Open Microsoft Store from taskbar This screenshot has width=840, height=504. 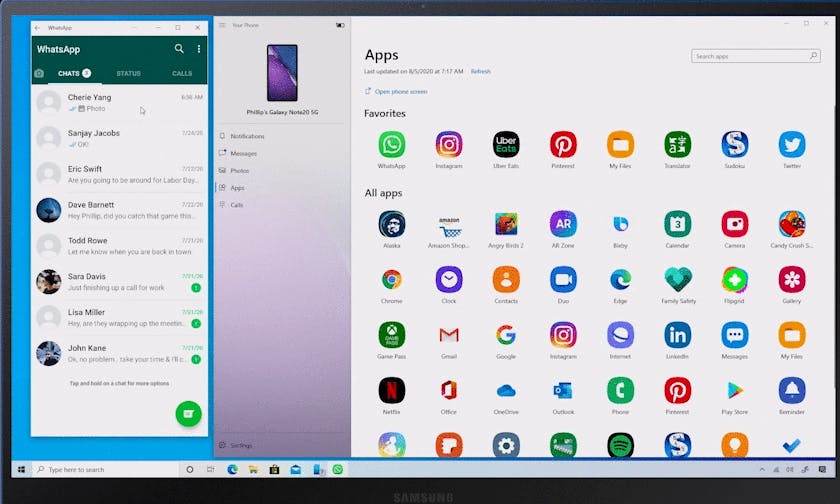[x=274, y=469]
